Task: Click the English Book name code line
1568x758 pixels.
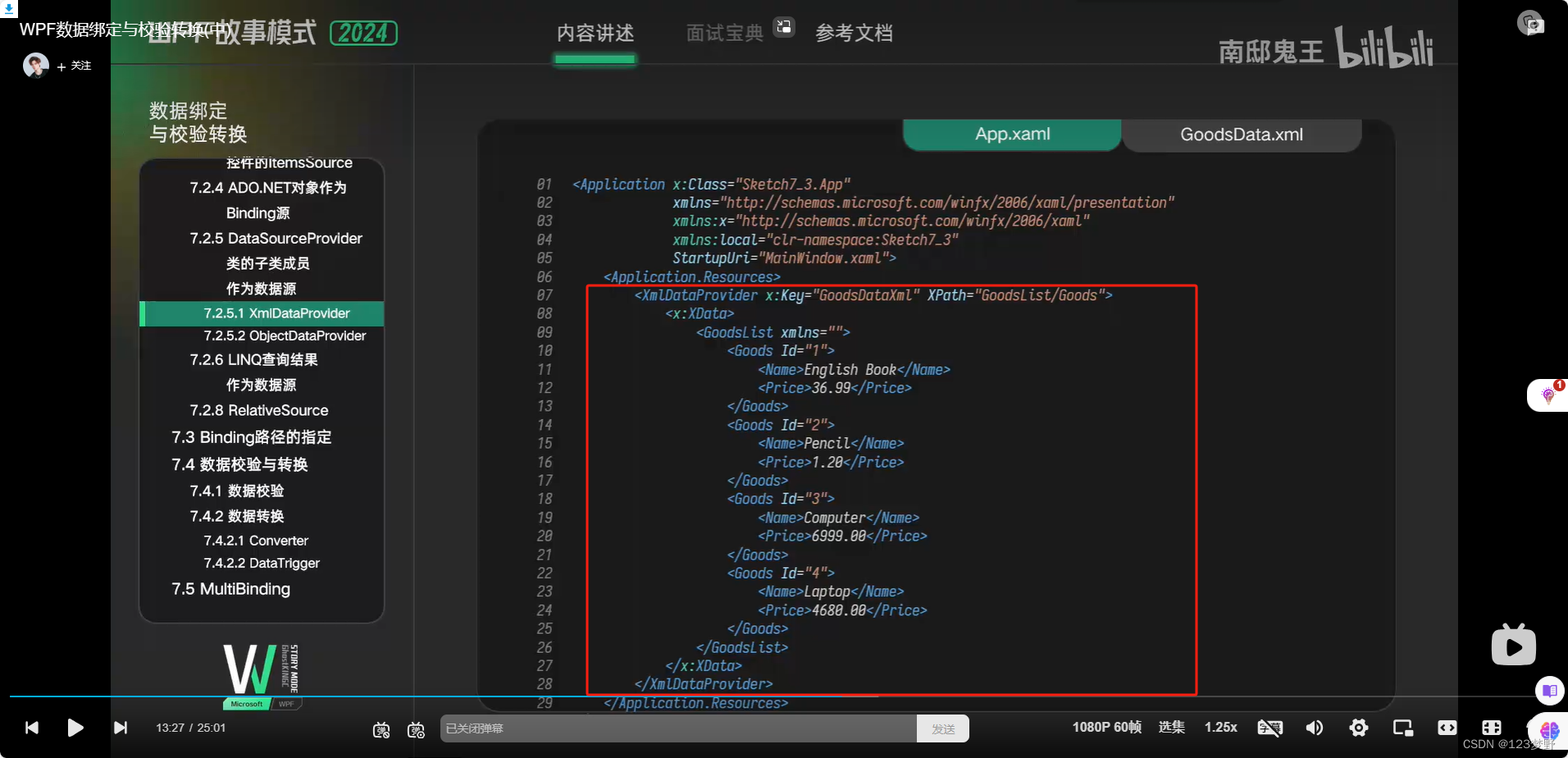Action: 854,370
